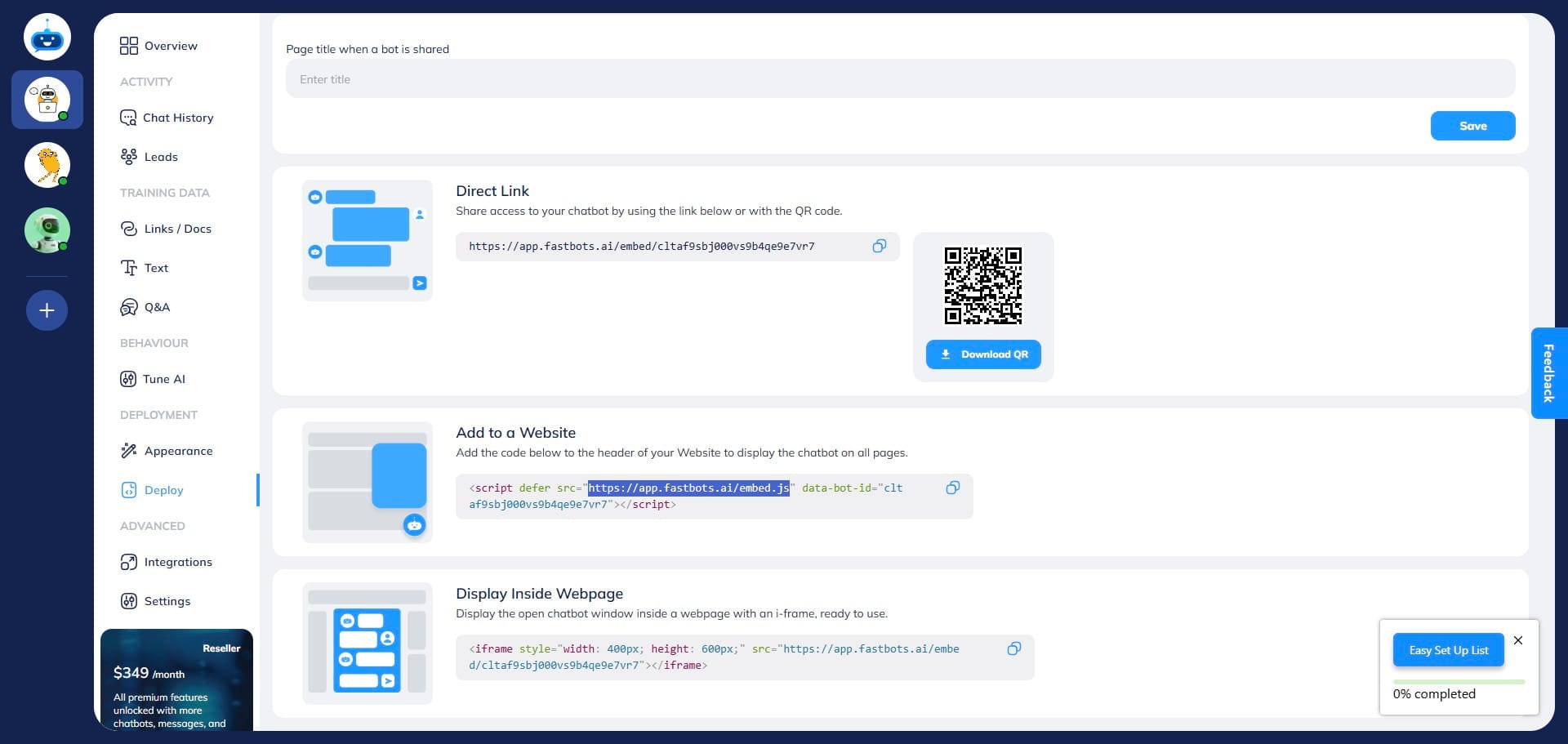
Task: Copy the Direct Link using the copy icon
Action: point(880,246)
